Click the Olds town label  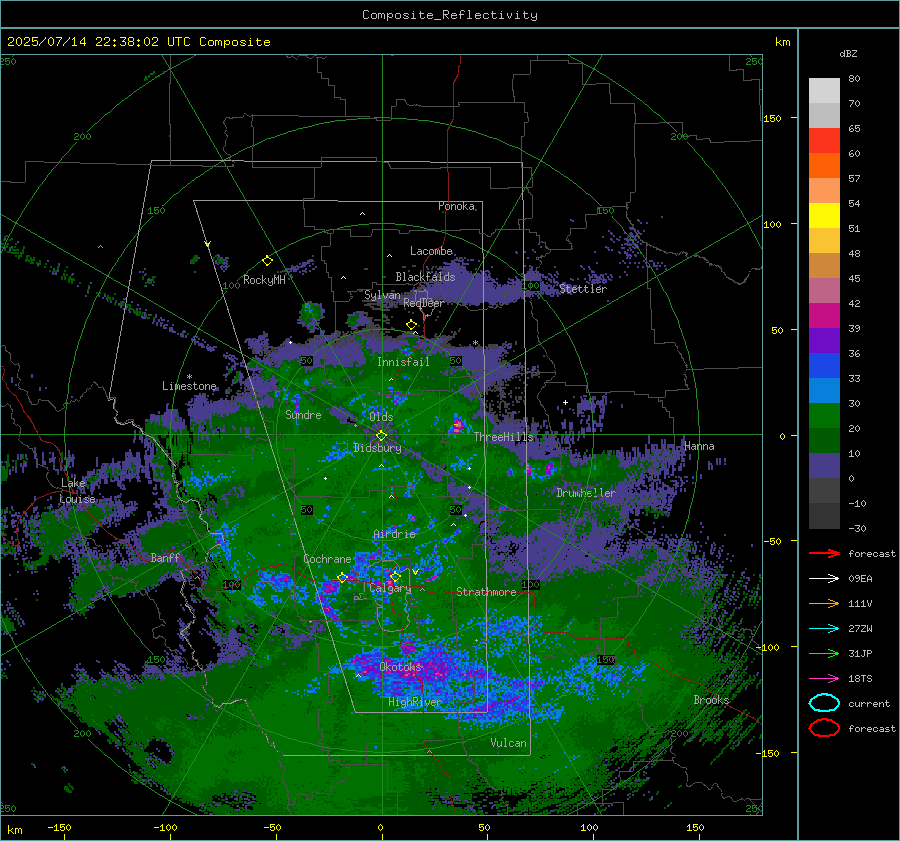tap(381, 416)
